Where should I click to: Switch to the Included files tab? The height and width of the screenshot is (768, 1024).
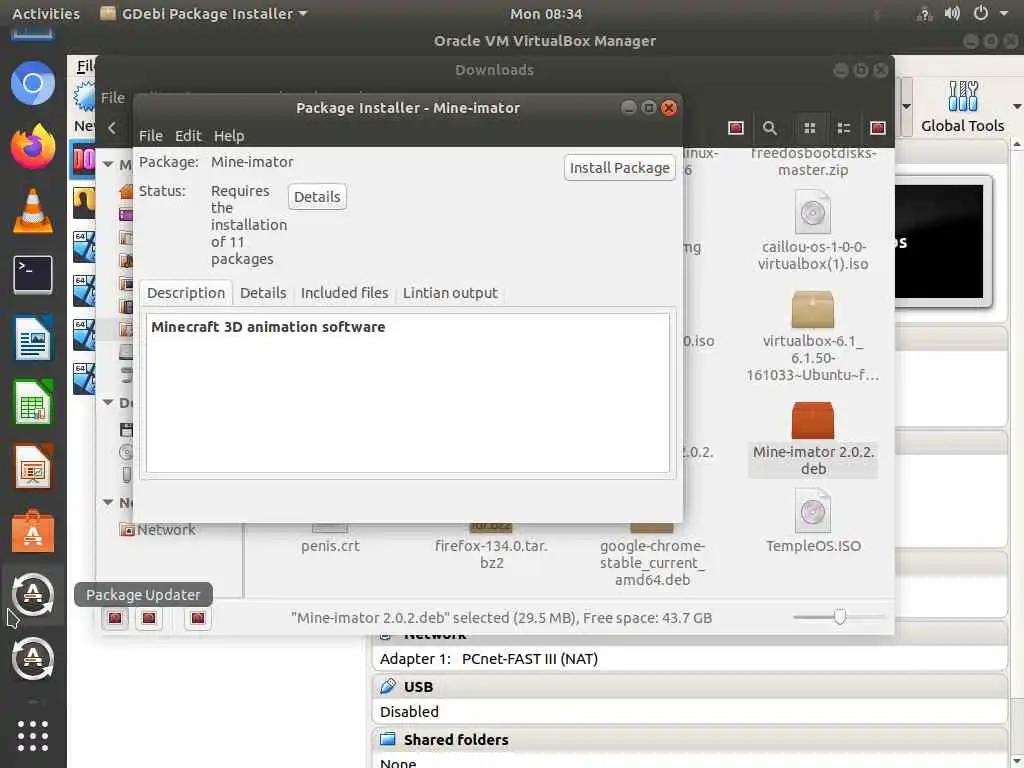click(x=345, y=293)
